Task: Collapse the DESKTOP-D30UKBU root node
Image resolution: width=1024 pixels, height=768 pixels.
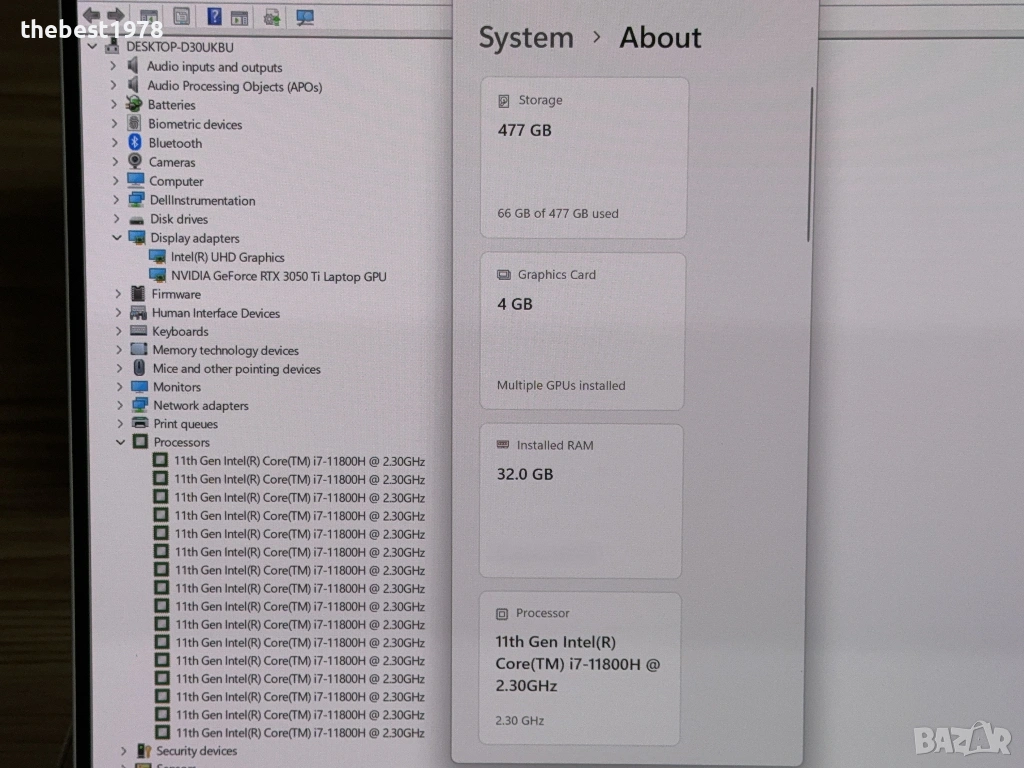Action: pyautogui.click(x=94, y=47)
